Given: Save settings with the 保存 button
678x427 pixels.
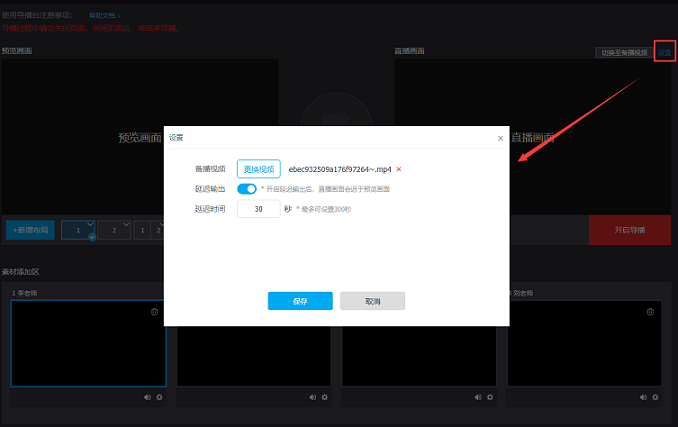Looking at the screenshot, I should click(300, 301).
